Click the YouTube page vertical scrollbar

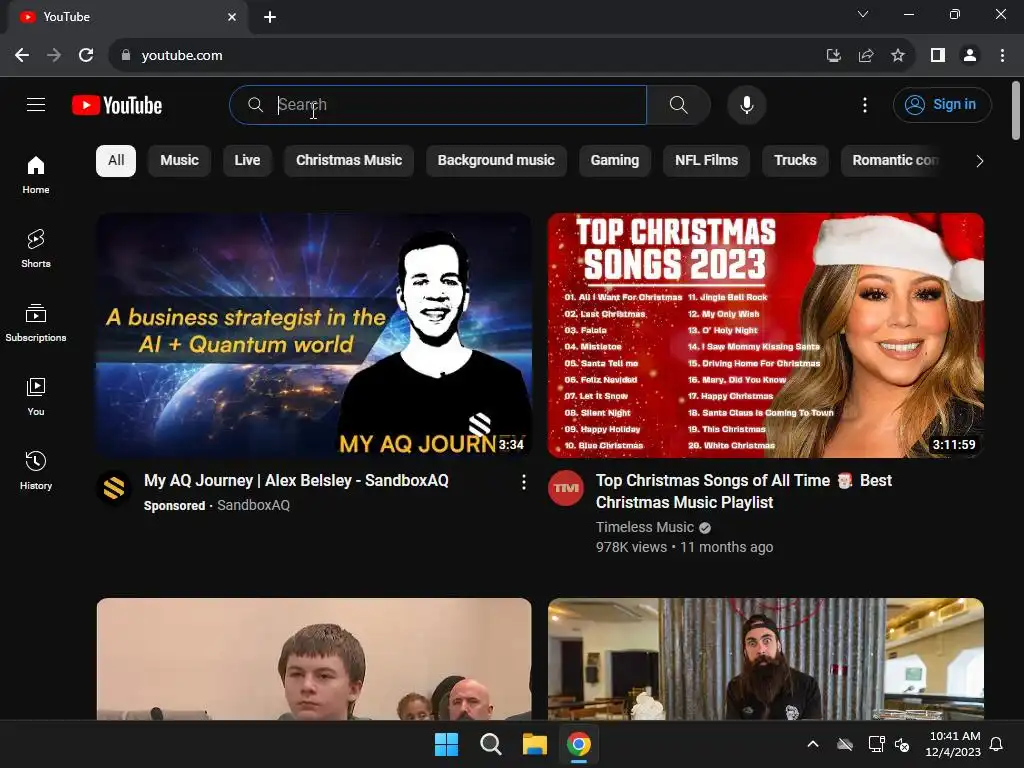[x=1016, y=111]
